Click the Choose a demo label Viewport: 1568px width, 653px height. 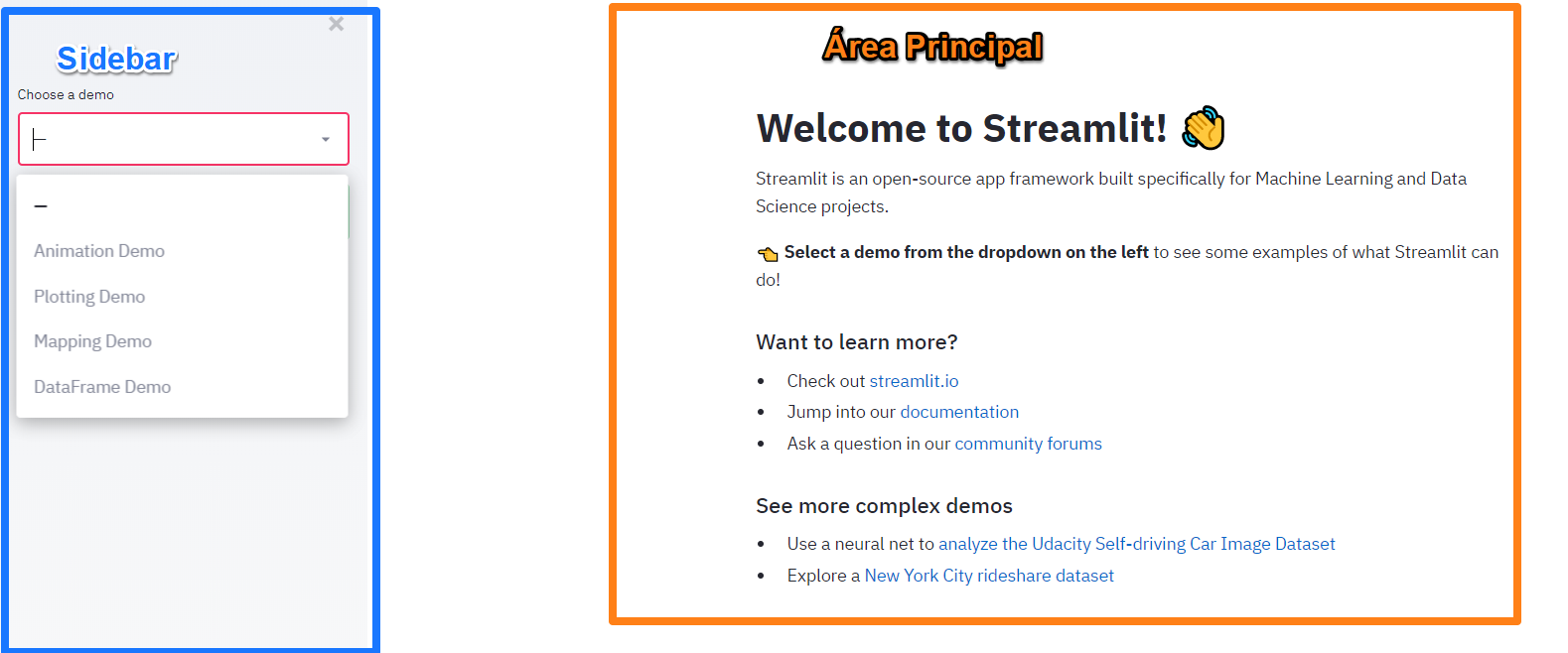tap(66, 94)
